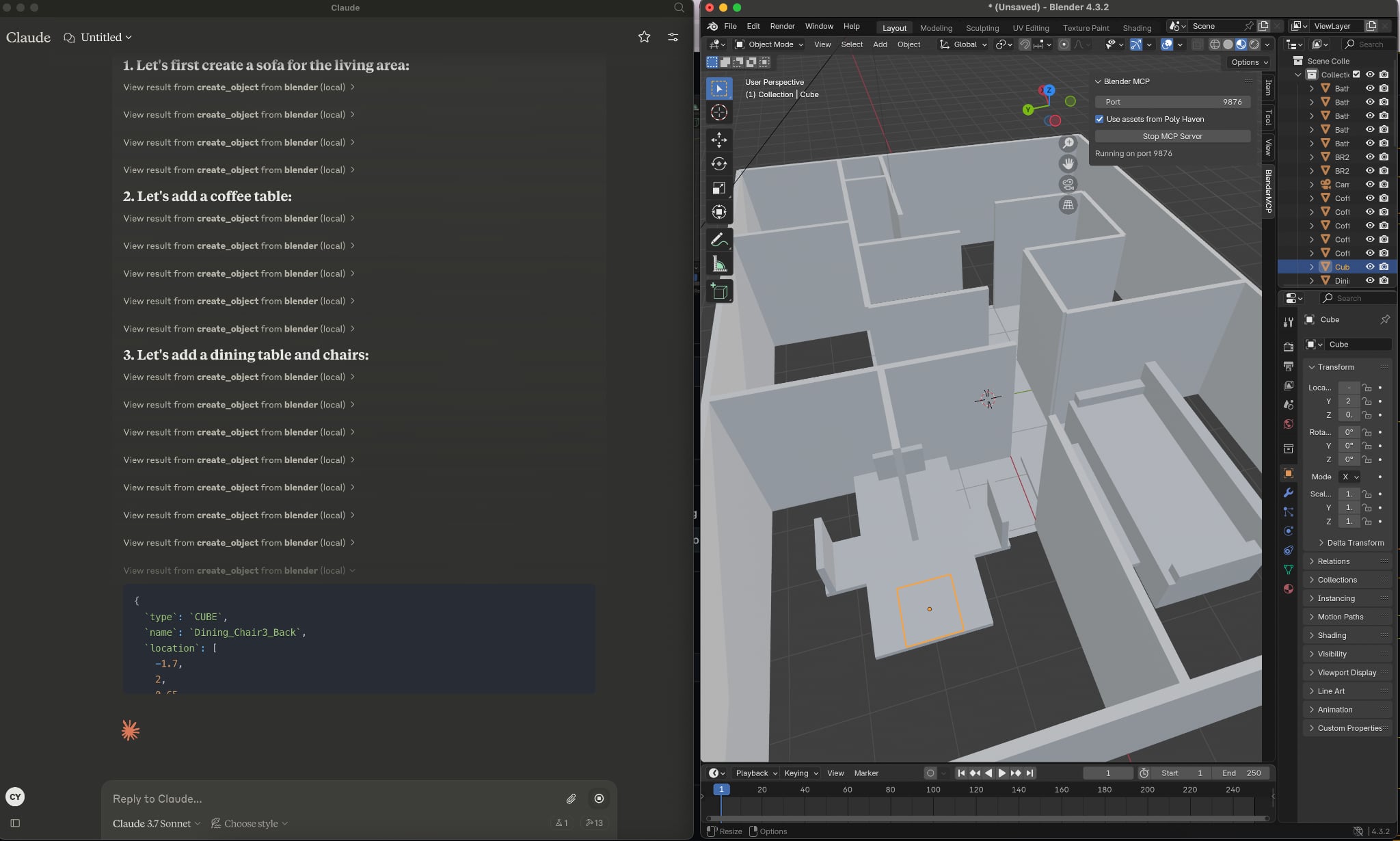1400x841 pixels.
Task: Open the Tool settings properties tab
Action: tap(1289, 321)
